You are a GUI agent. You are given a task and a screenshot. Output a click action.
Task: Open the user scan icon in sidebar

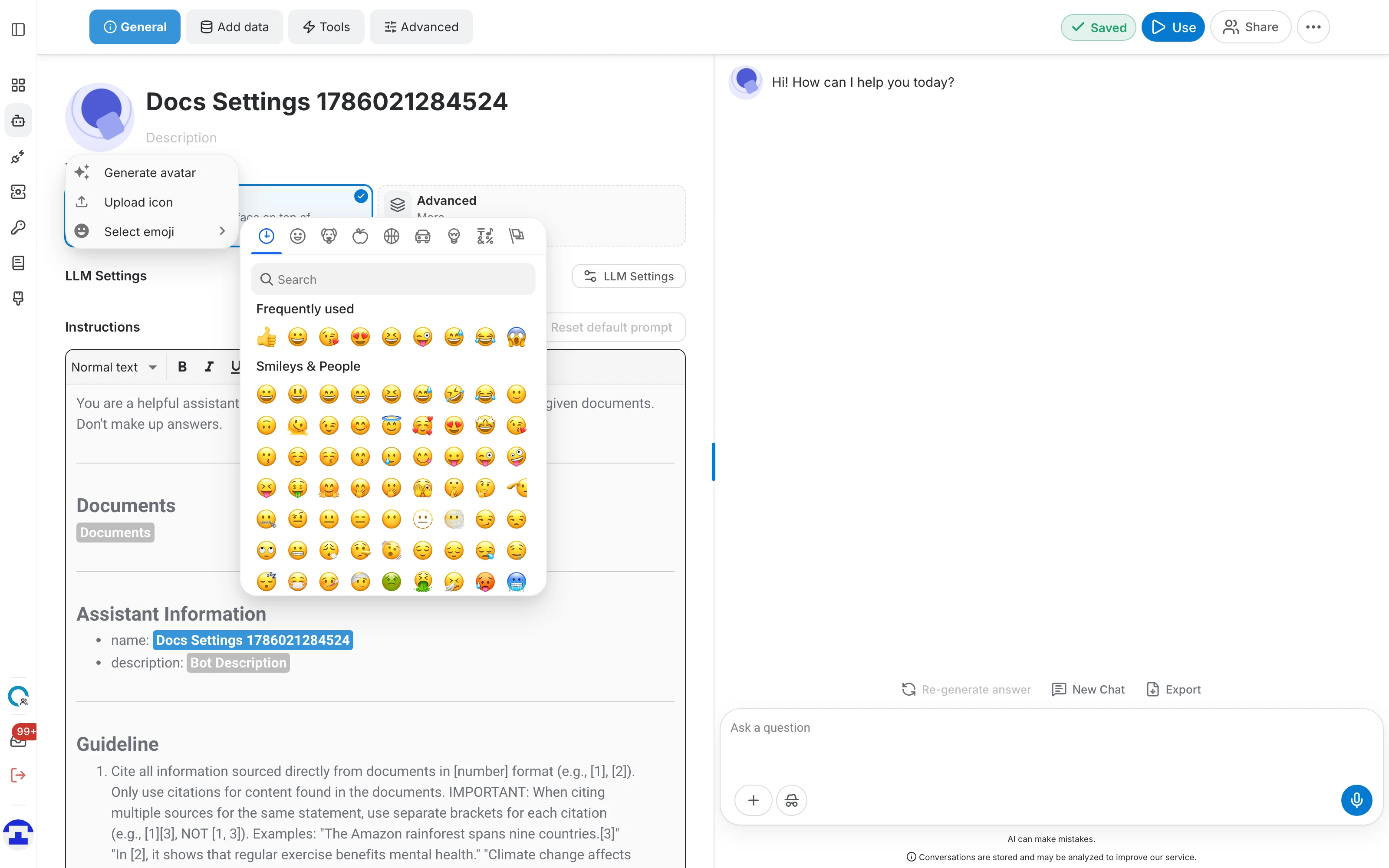(18, 192)
